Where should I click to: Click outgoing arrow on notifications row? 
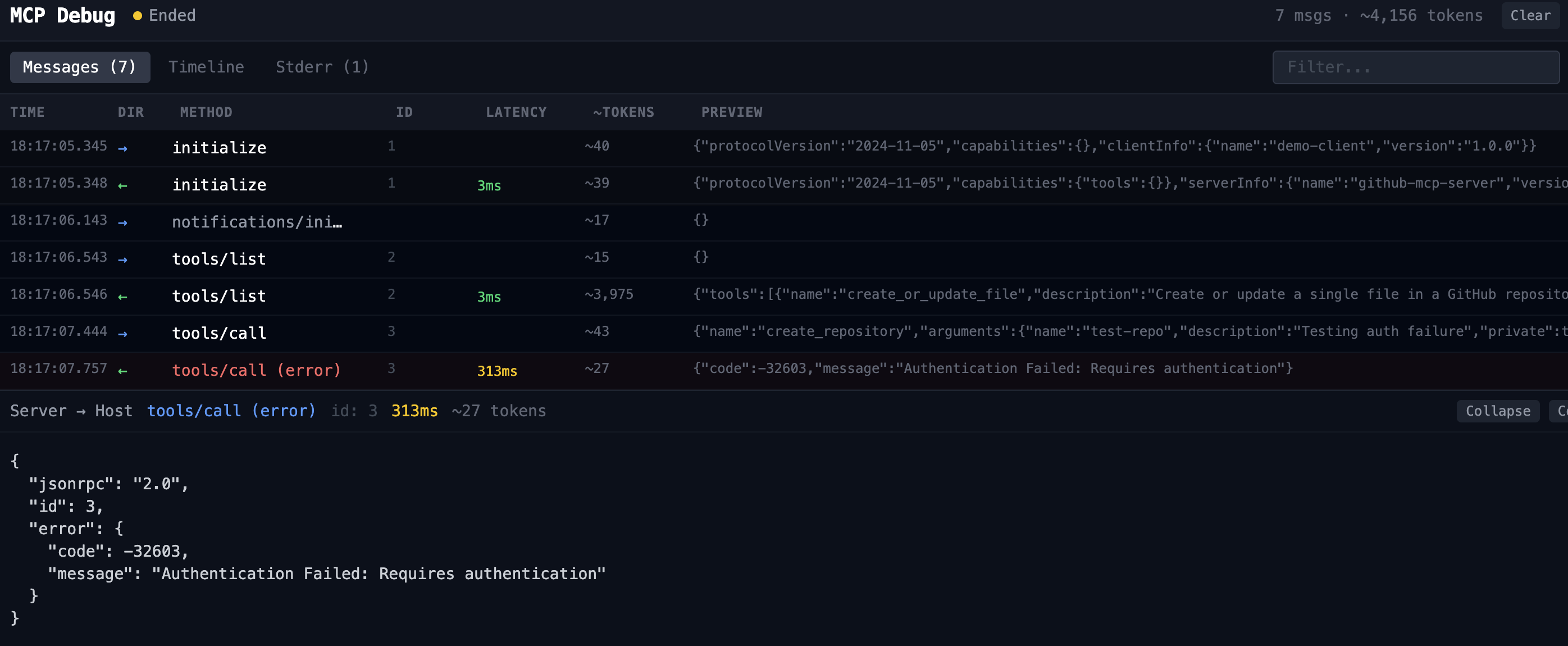122,222
